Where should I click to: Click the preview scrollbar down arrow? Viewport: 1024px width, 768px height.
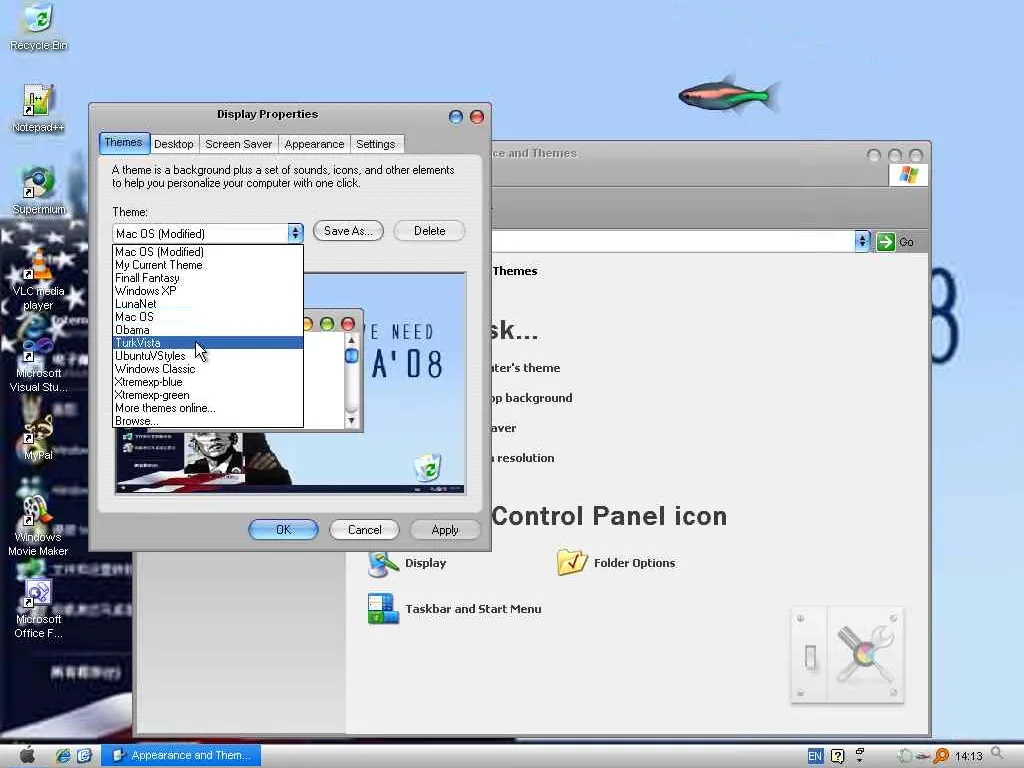click(351, 421)
